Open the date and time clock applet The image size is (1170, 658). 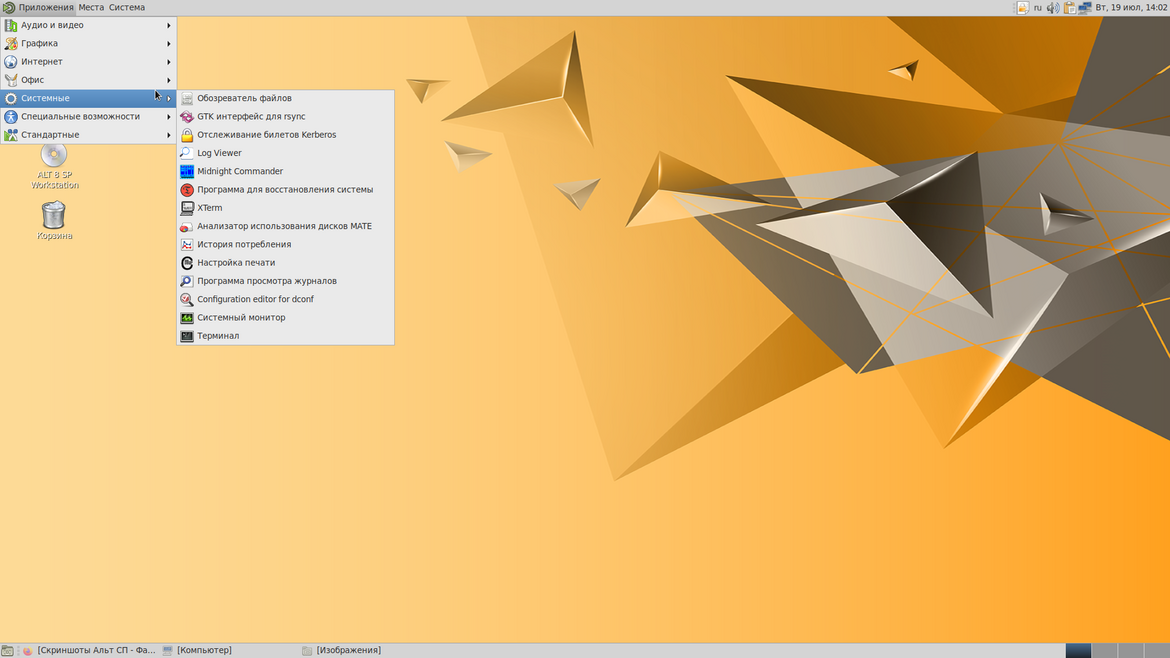coord(1131,7)
